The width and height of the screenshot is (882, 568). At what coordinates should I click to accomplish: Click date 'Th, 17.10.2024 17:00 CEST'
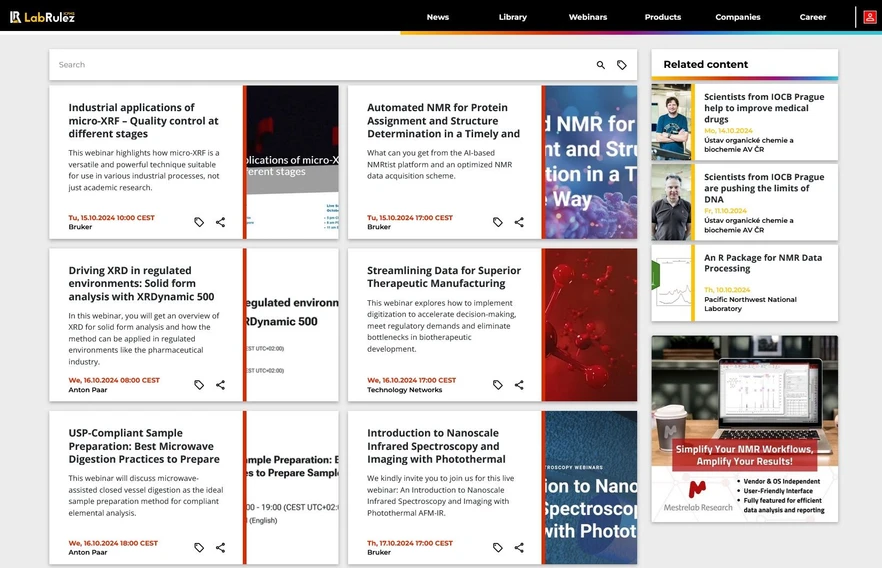410,543
